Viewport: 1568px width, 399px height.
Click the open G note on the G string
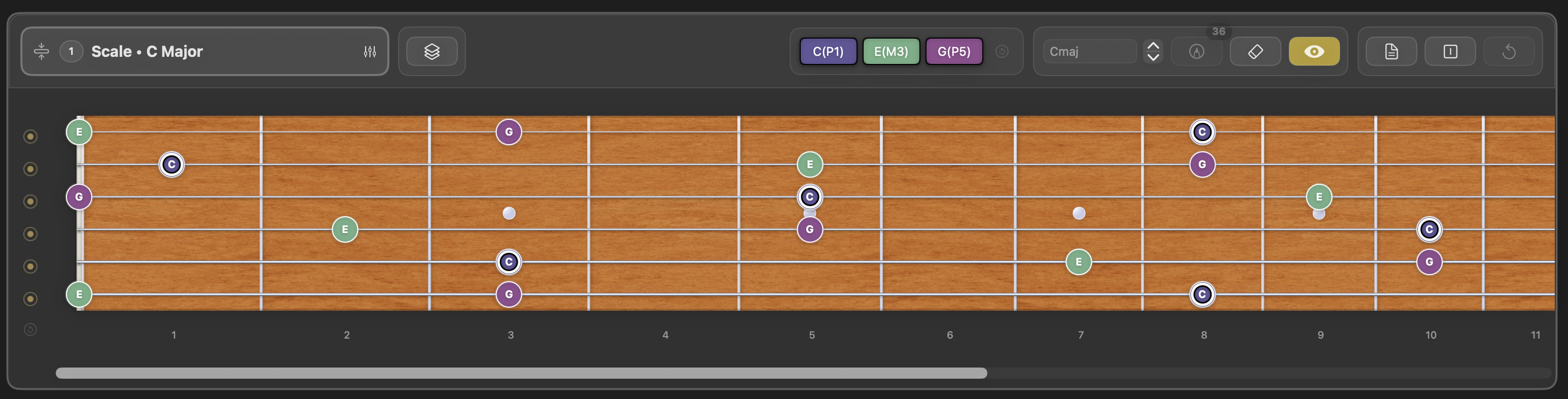[79, 197]
